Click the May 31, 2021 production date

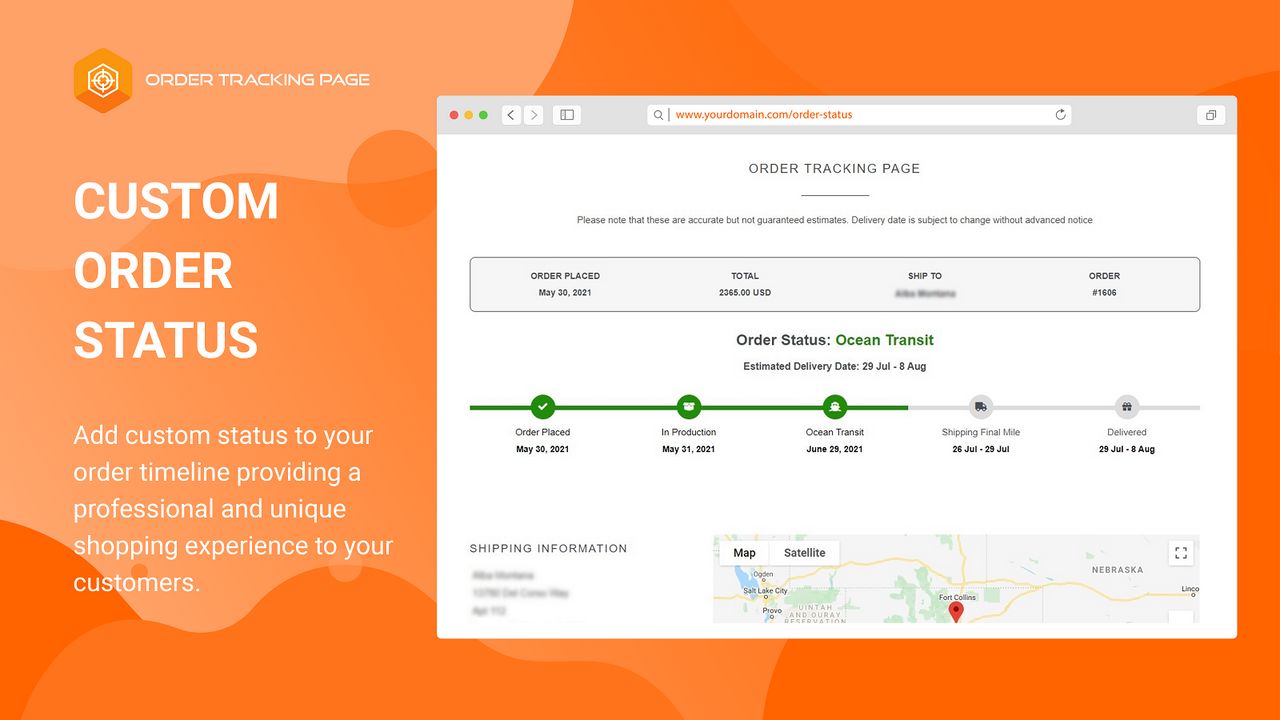[x=689, y=450]
